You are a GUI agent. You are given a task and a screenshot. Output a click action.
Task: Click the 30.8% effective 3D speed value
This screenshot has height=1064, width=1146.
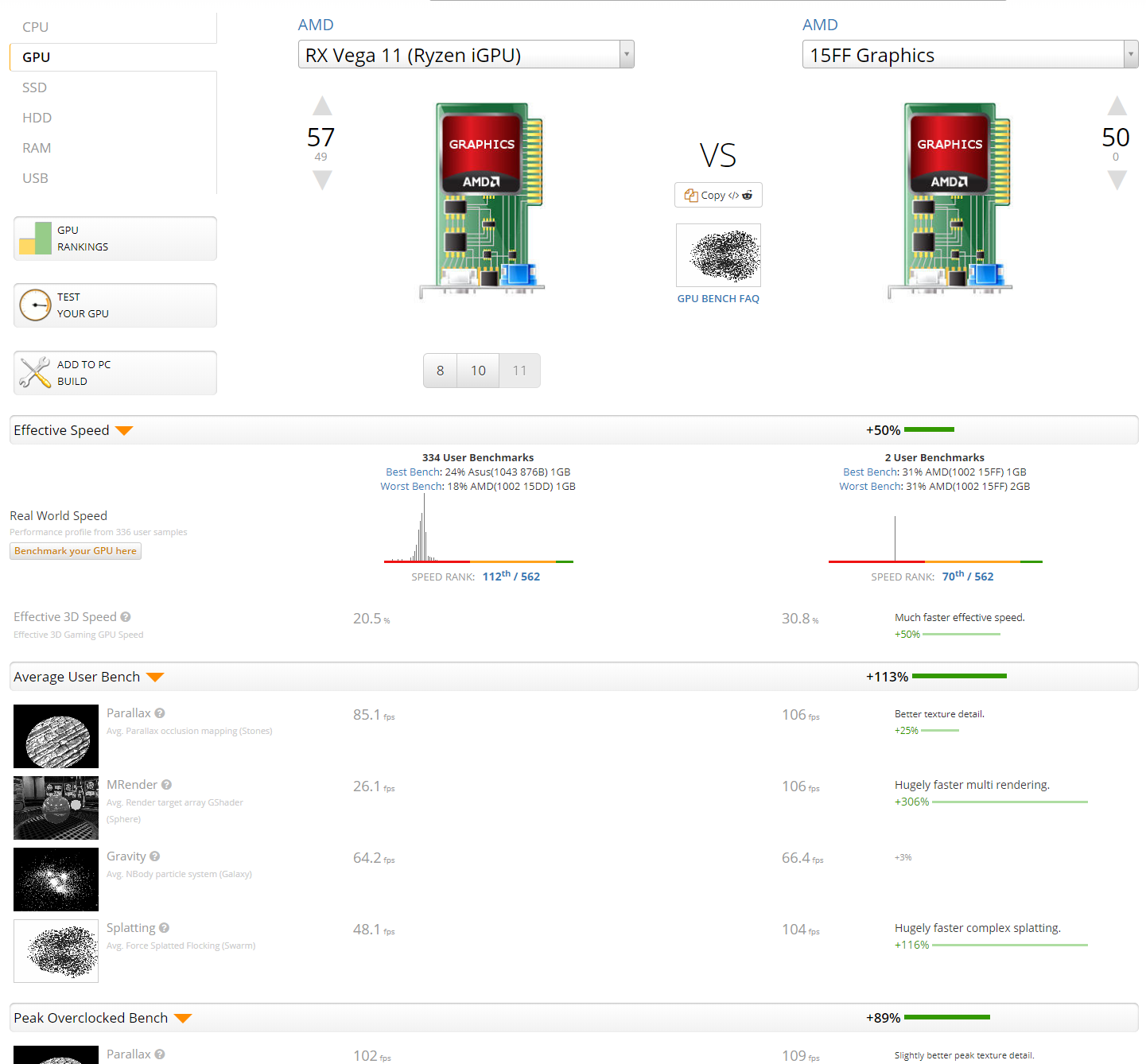click(800, 619)
